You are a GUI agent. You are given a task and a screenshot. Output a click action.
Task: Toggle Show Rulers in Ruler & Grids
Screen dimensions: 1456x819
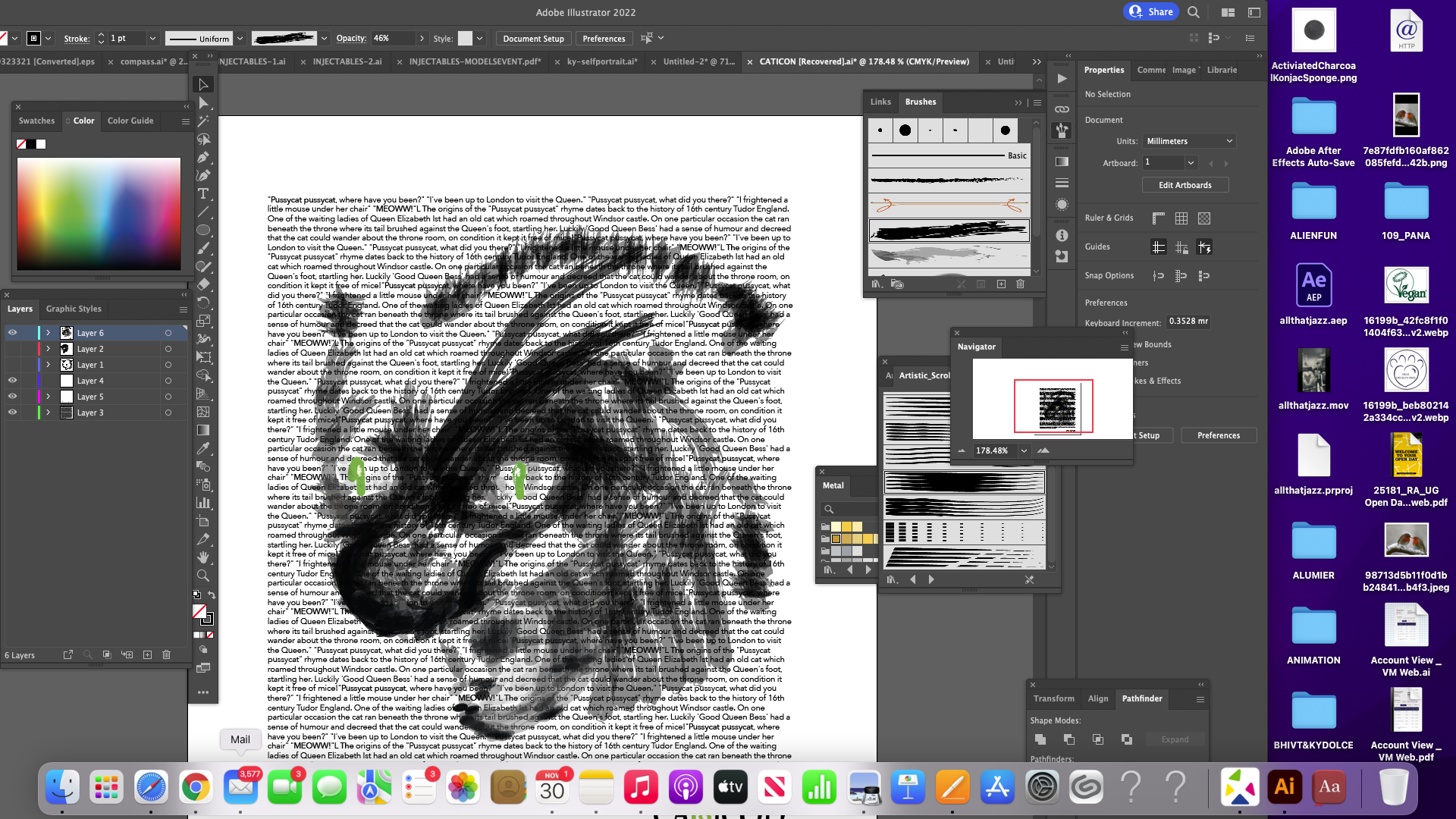coord(1158,218)
